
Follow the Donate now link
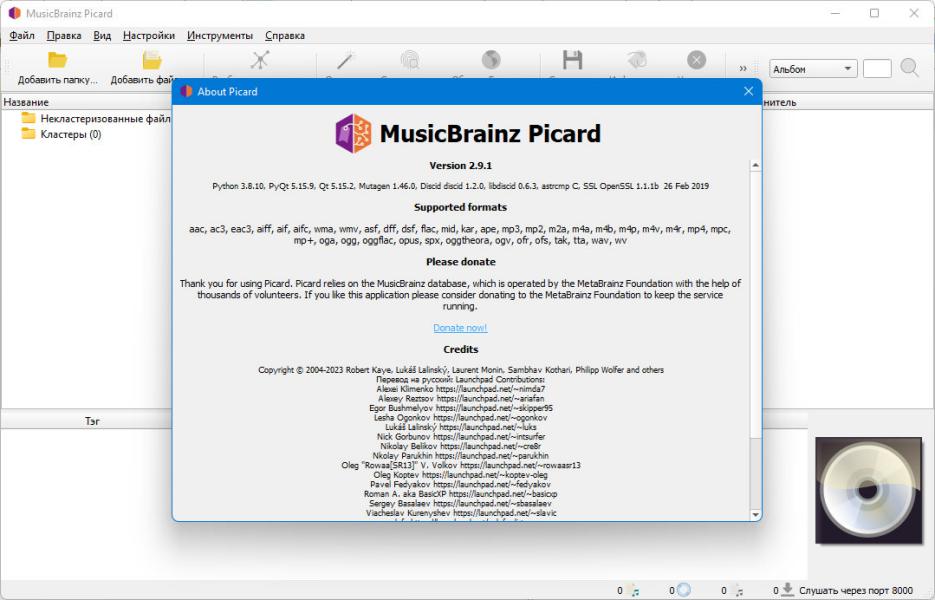[460, 328]
